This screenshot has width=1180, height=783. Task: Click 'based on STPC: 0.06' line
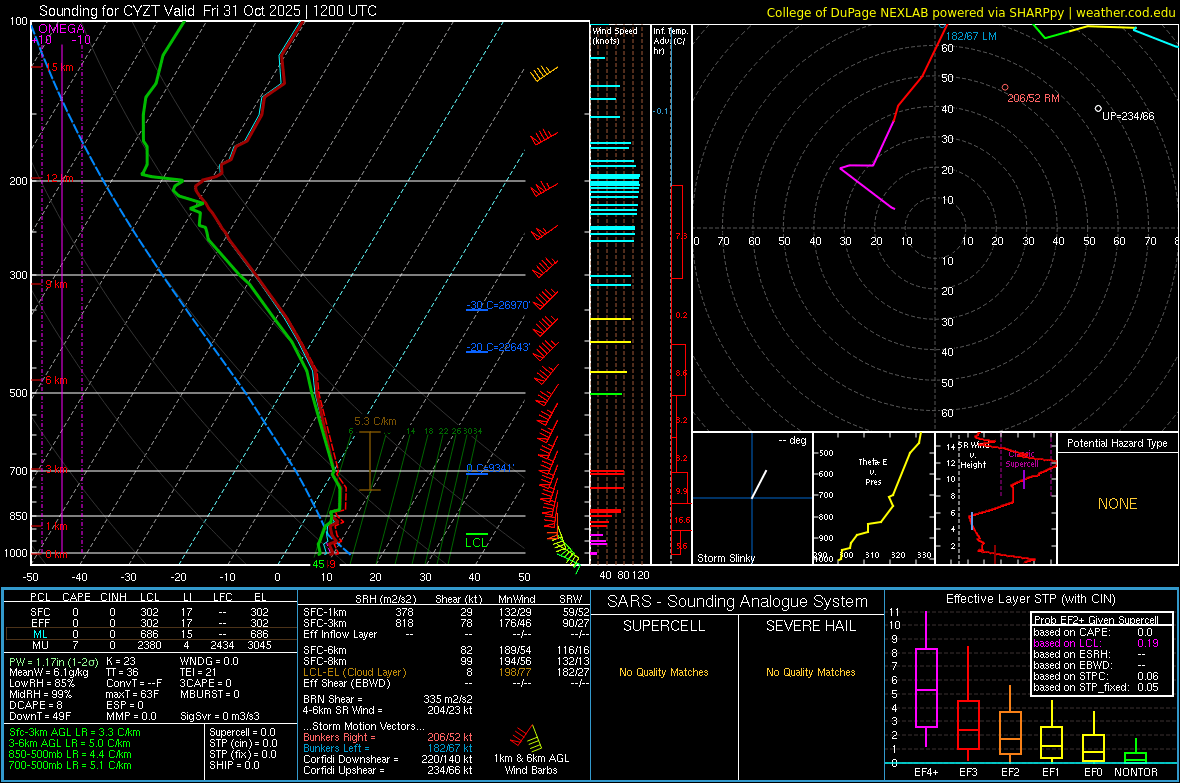(1096, 676)
